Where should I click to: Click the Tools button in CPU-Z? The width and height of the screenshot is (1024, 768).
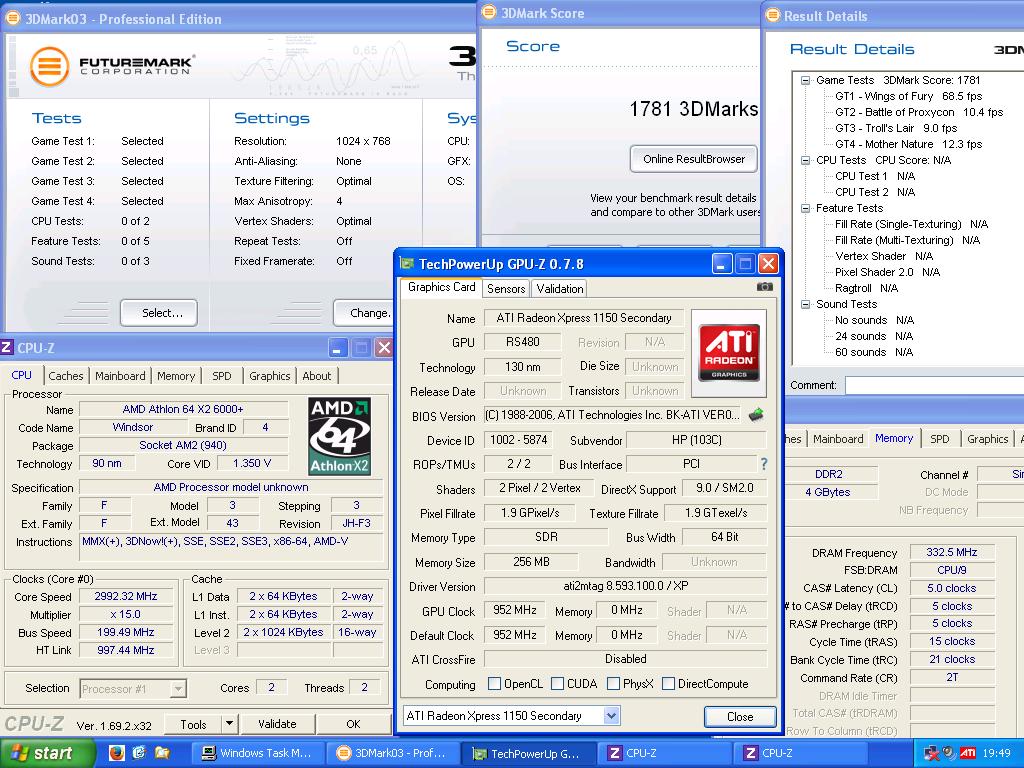click(x=193, y=724)
